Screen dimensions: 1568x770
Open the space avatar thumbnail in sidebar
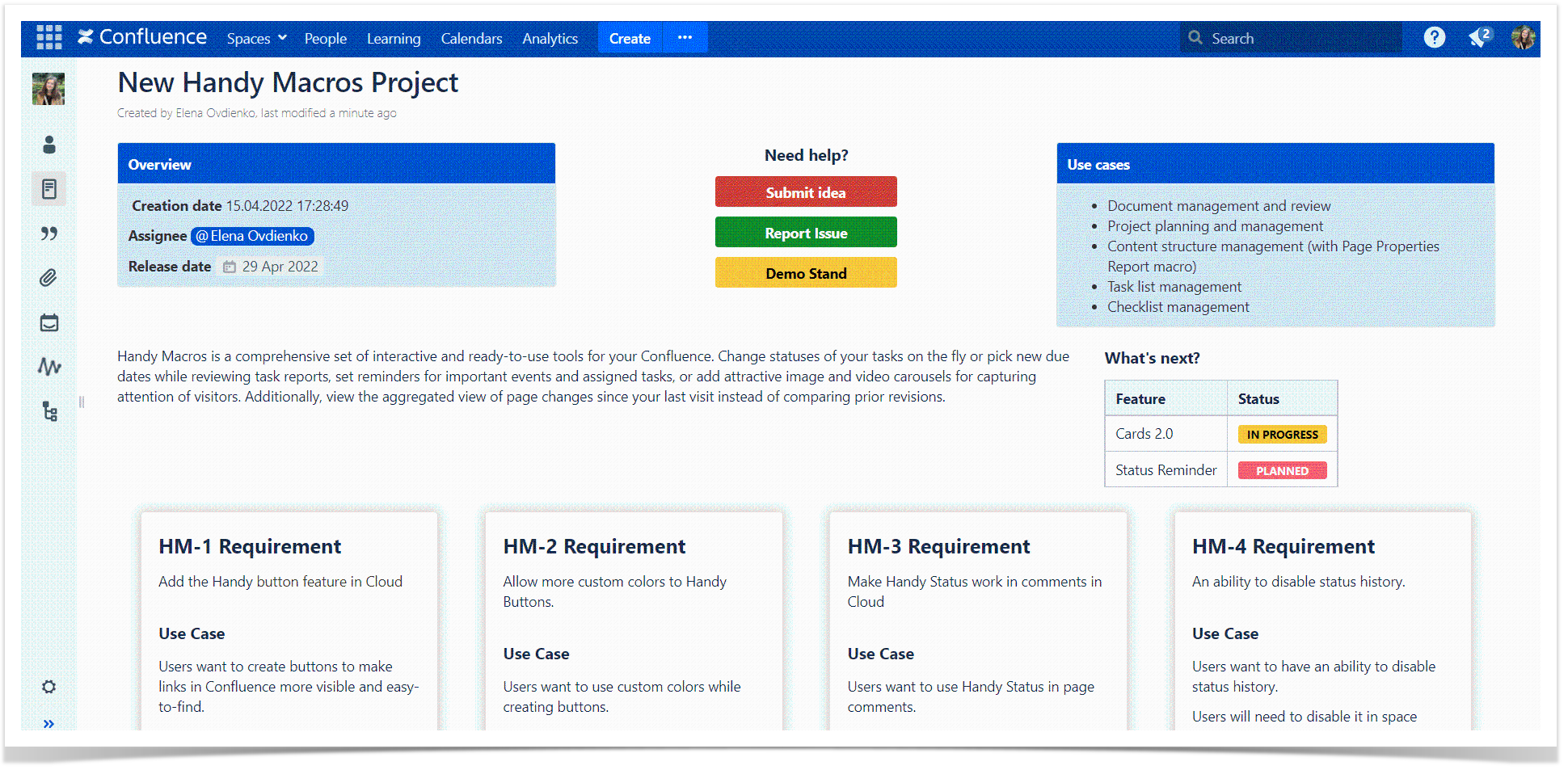coord(48,89)
